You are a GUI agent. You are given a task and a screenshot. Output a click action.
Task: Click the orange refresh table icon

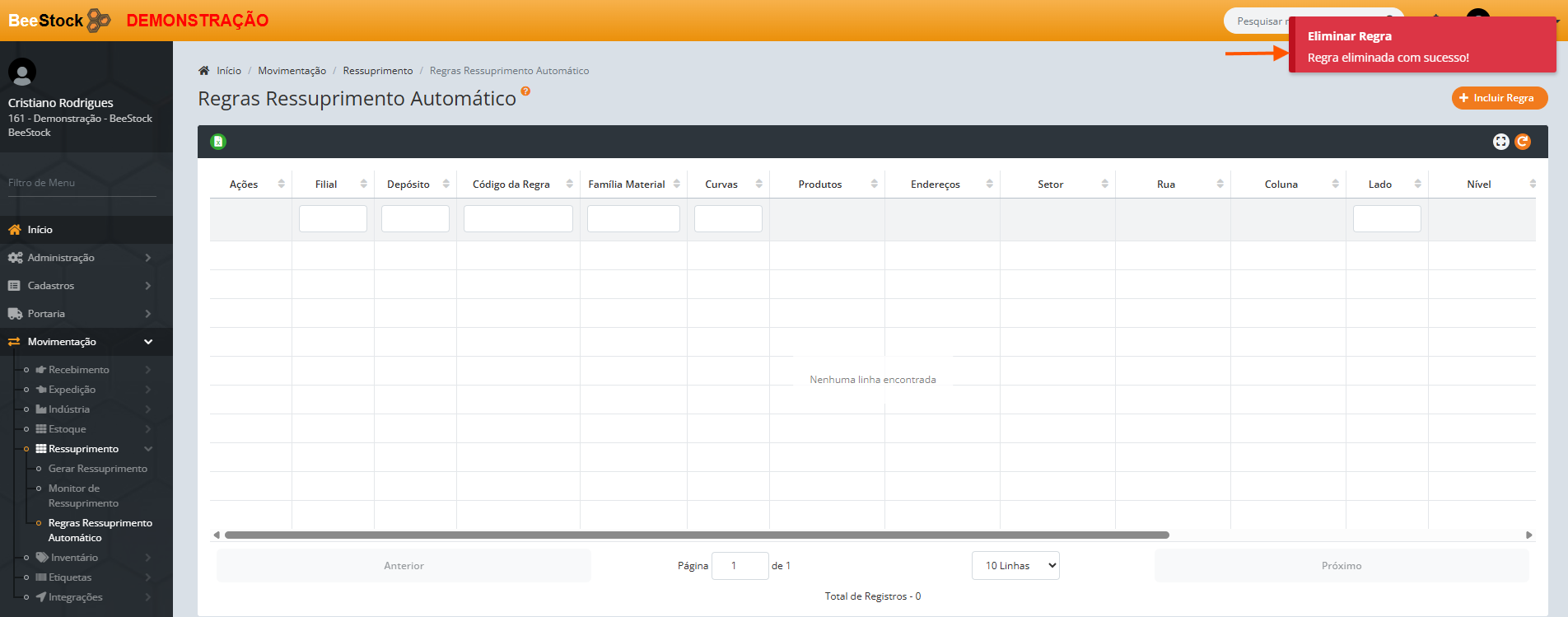point(1523,142)
